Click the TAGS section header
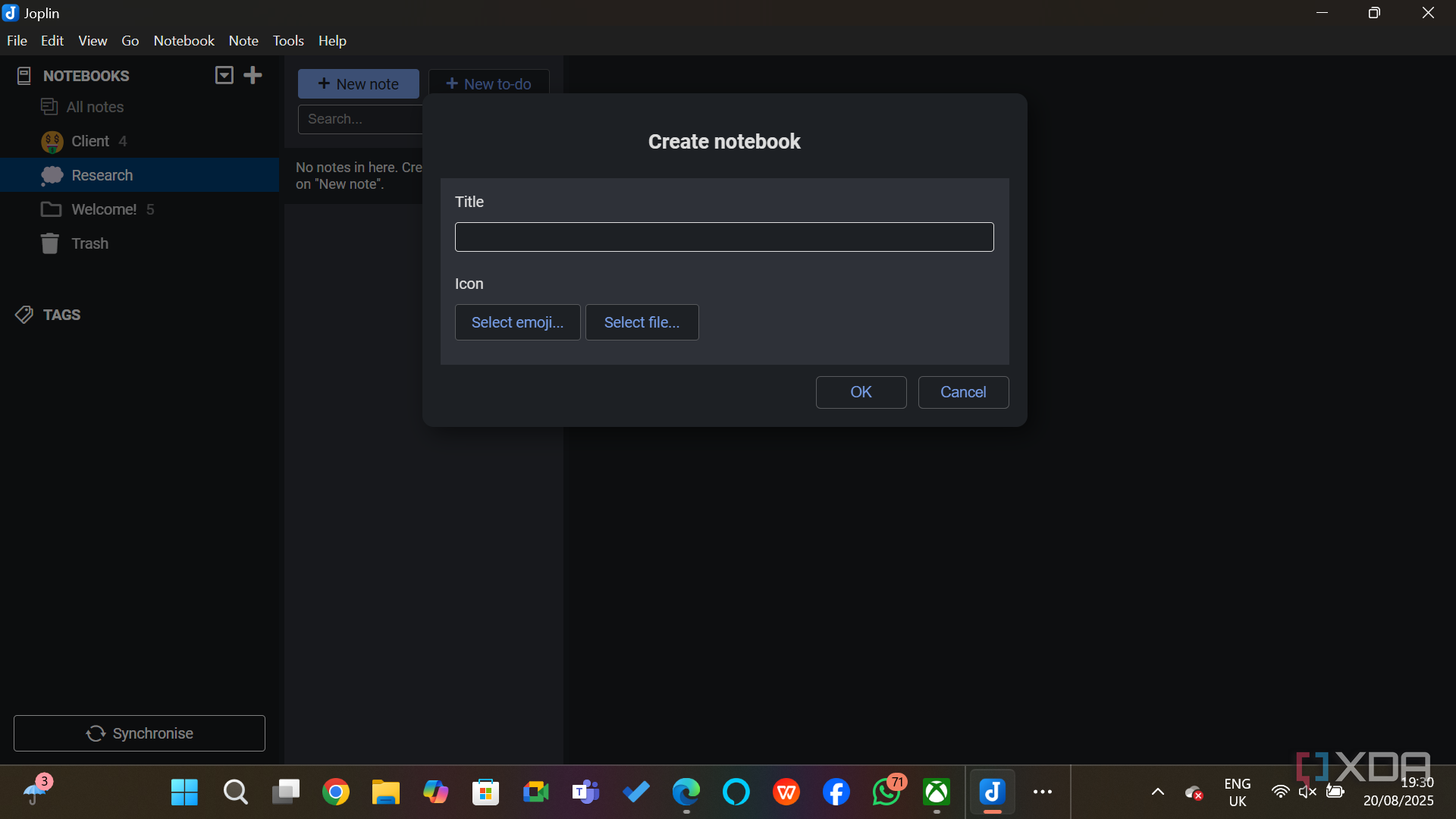This screenshot has height=819, width=1456. point(61,315)
